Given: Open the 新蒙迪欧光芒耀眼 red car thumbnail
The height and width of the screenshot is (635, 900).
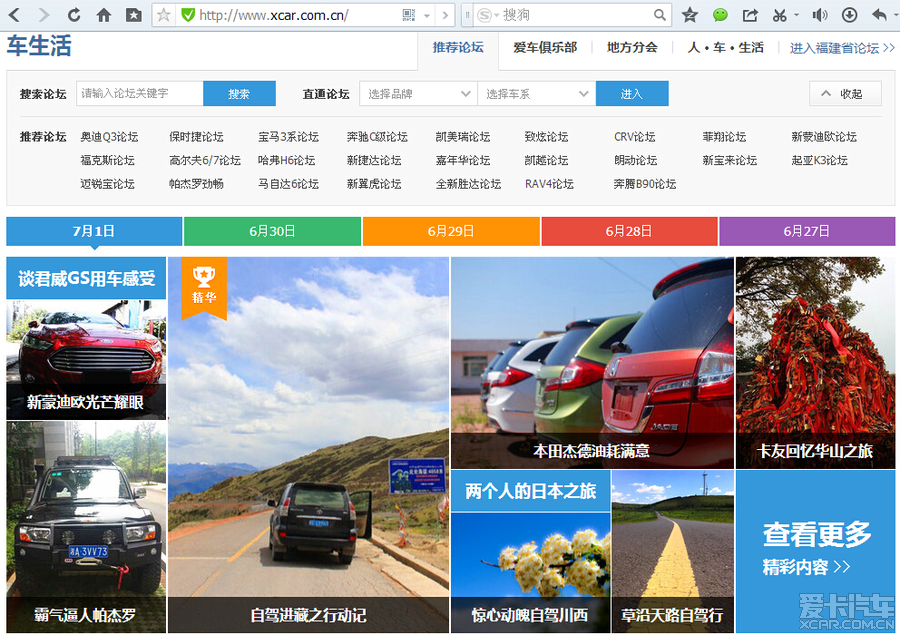Looking at the screenshot, I should 86,359.
